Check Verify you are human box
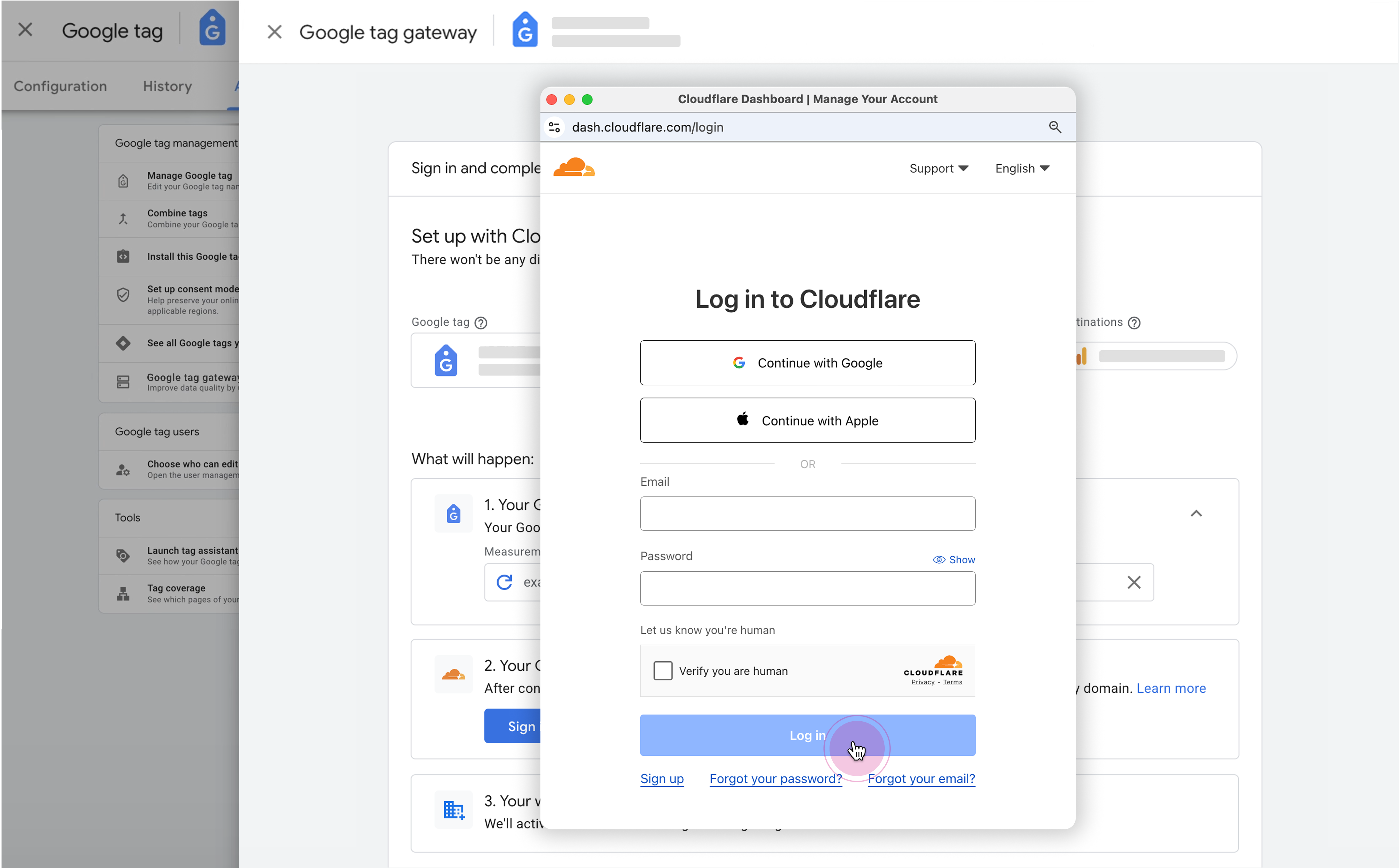This screenshot has width=1399, height=868. coord(662,671)
